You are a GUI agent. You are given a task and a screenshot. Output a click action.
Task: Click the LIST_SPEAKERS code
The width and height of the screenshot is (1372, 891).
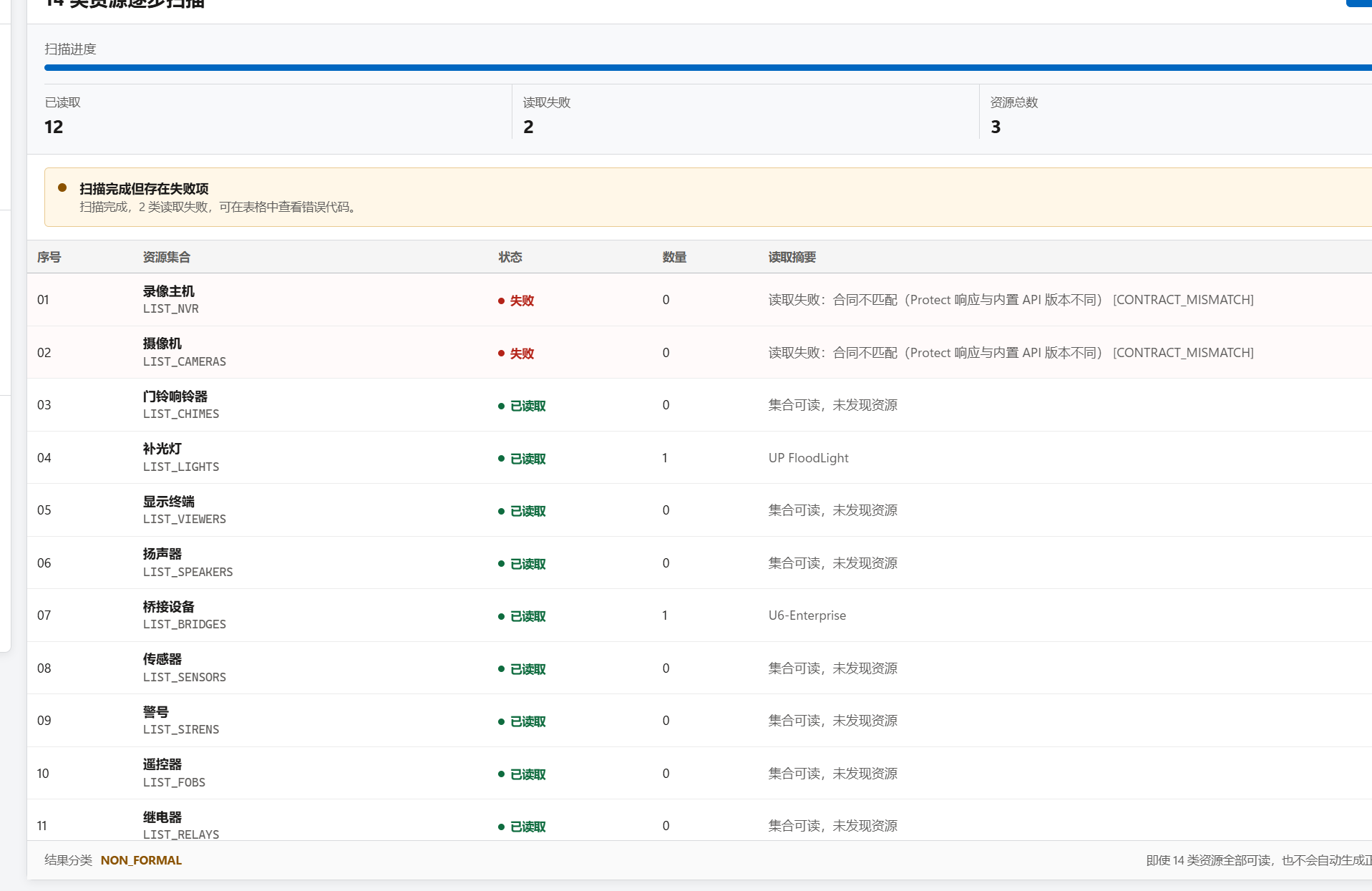188,573
